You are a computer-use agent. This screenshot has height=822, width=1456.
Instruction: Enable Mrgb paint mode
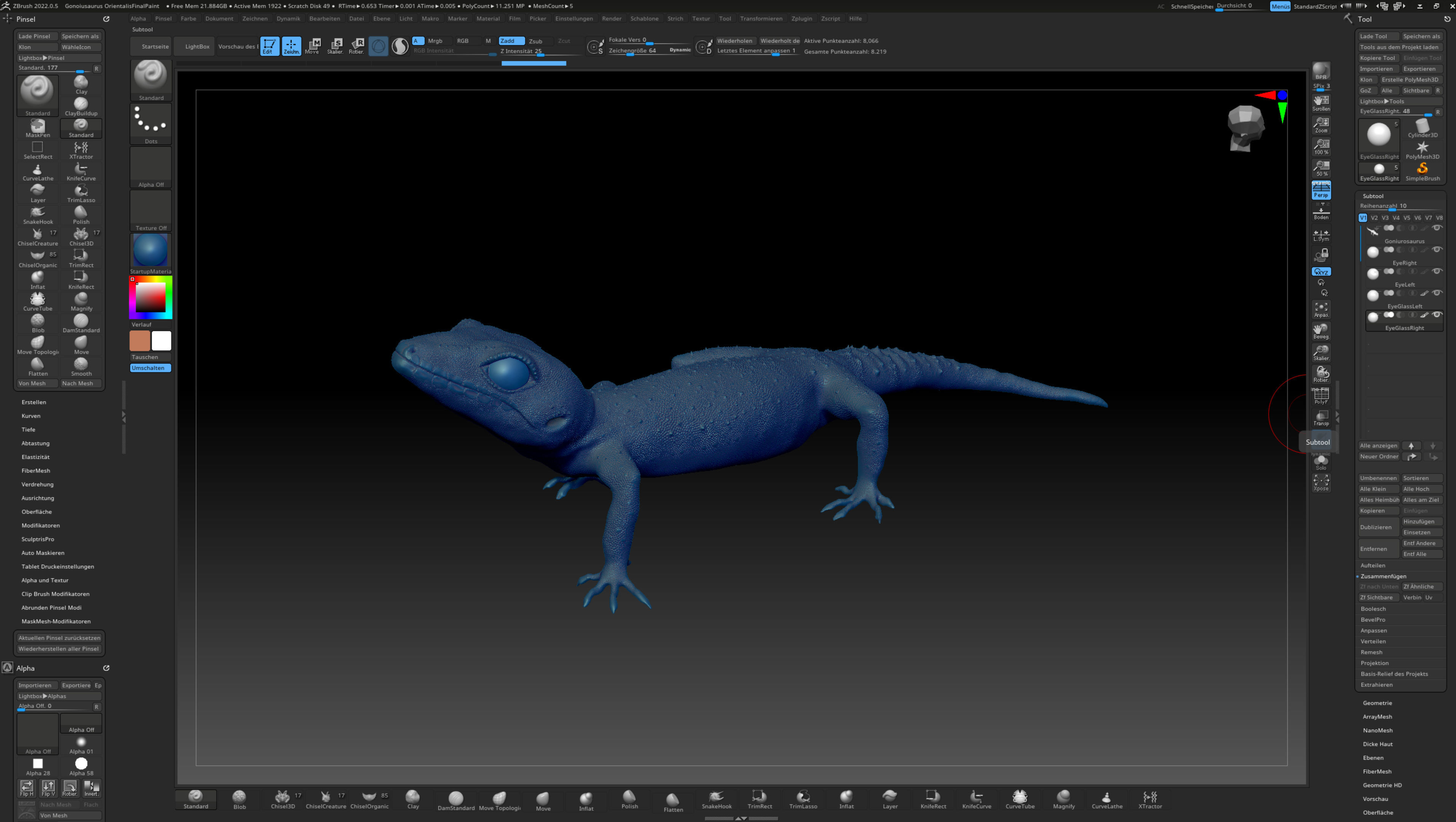435,41
